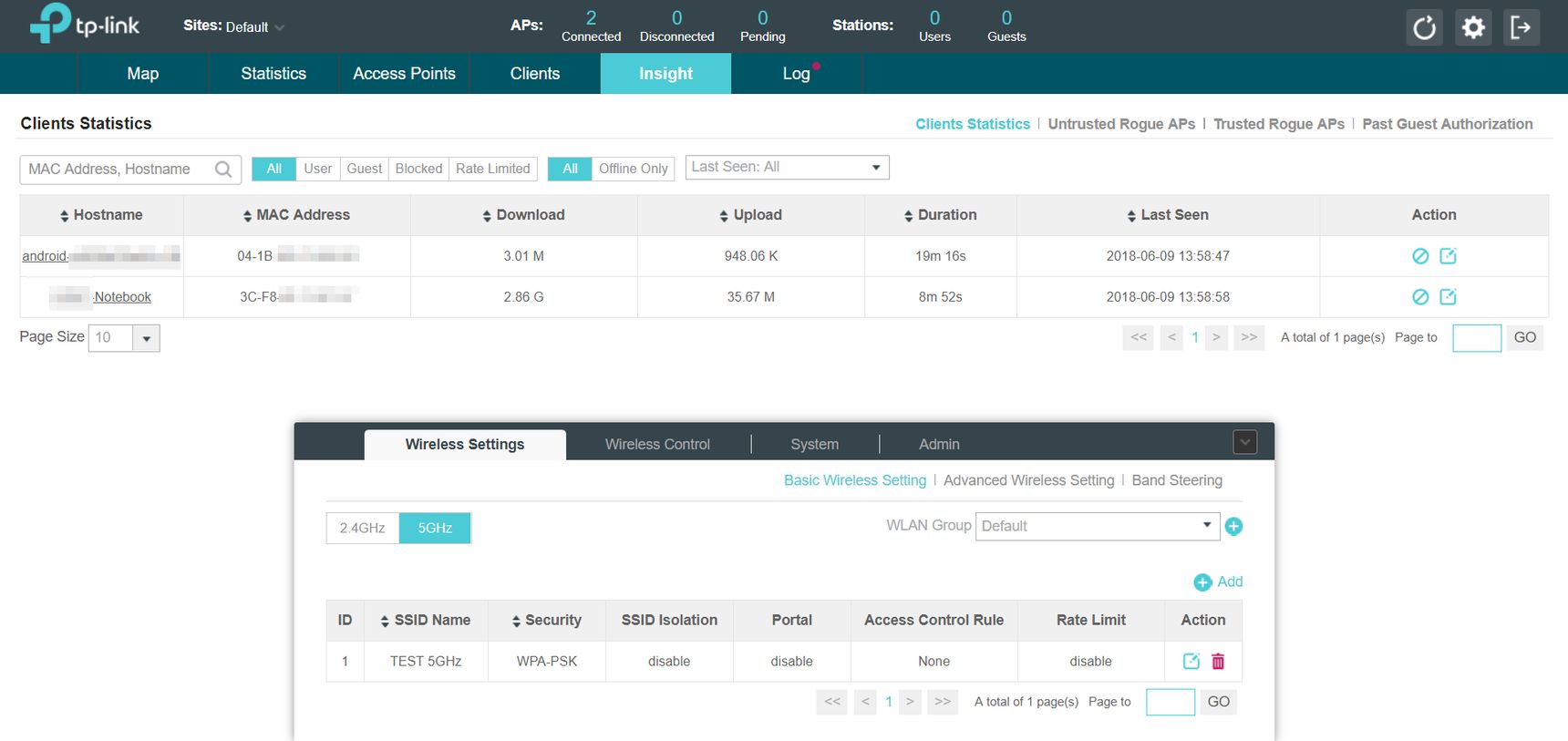The width and height of the screenshot is (1568, 741).
Task: Open the WLAN Group Default dropdown
Action: [x=1098, y=526]
